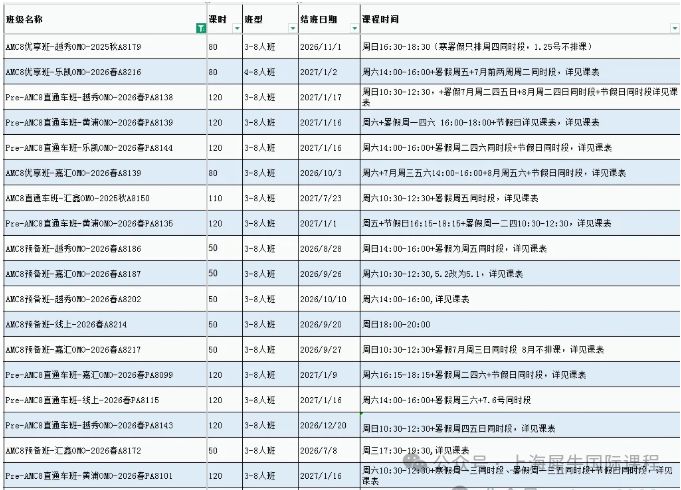Click schedule cell starting 周日16:30-18:30
Screen dimensions: 681x490
point(520,46)
